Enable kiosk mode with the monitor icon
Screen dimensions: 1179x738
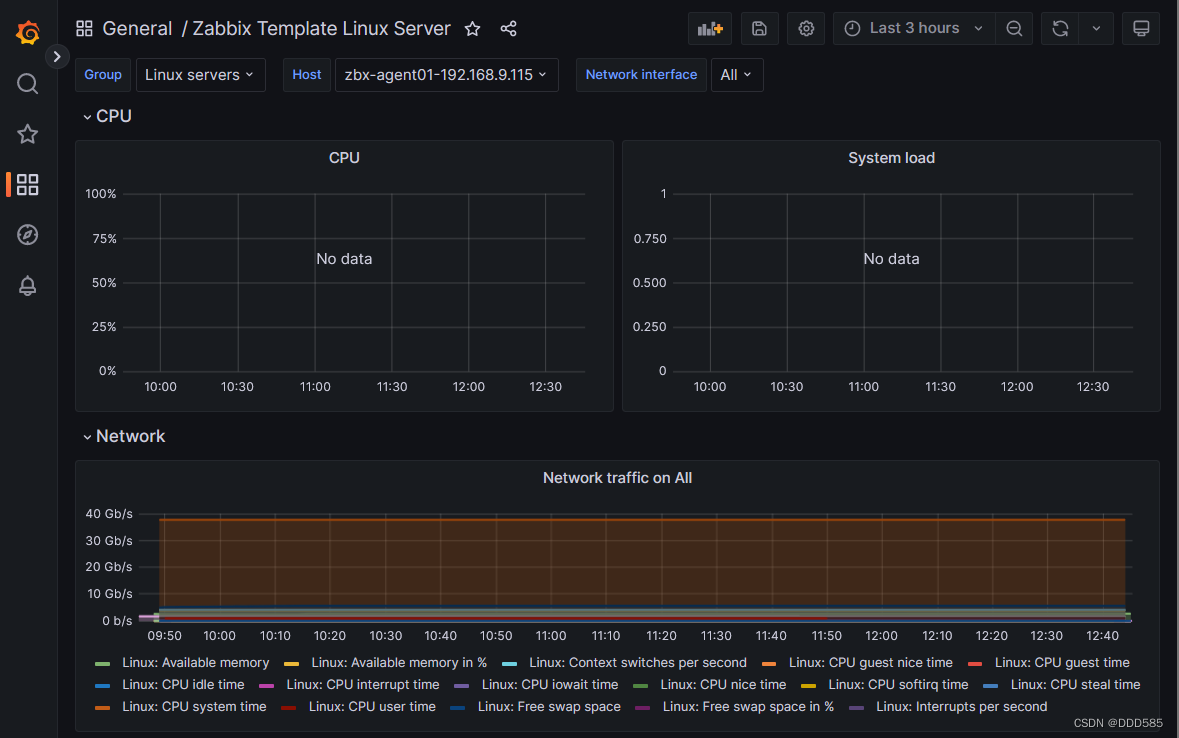1140,28
